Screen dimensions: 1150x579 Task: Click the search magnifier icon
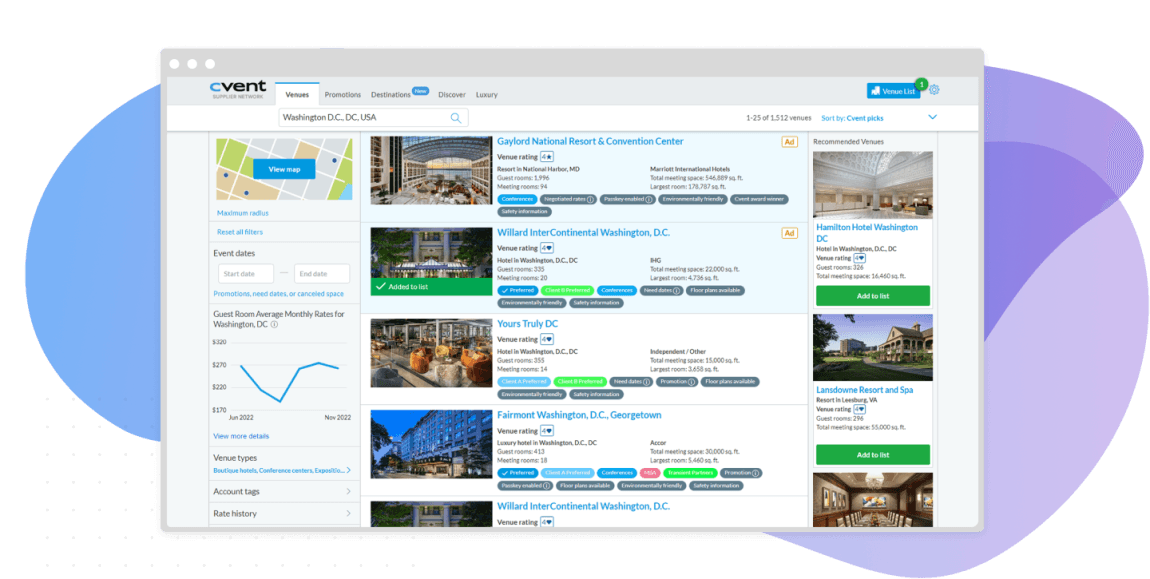point(456,118)
